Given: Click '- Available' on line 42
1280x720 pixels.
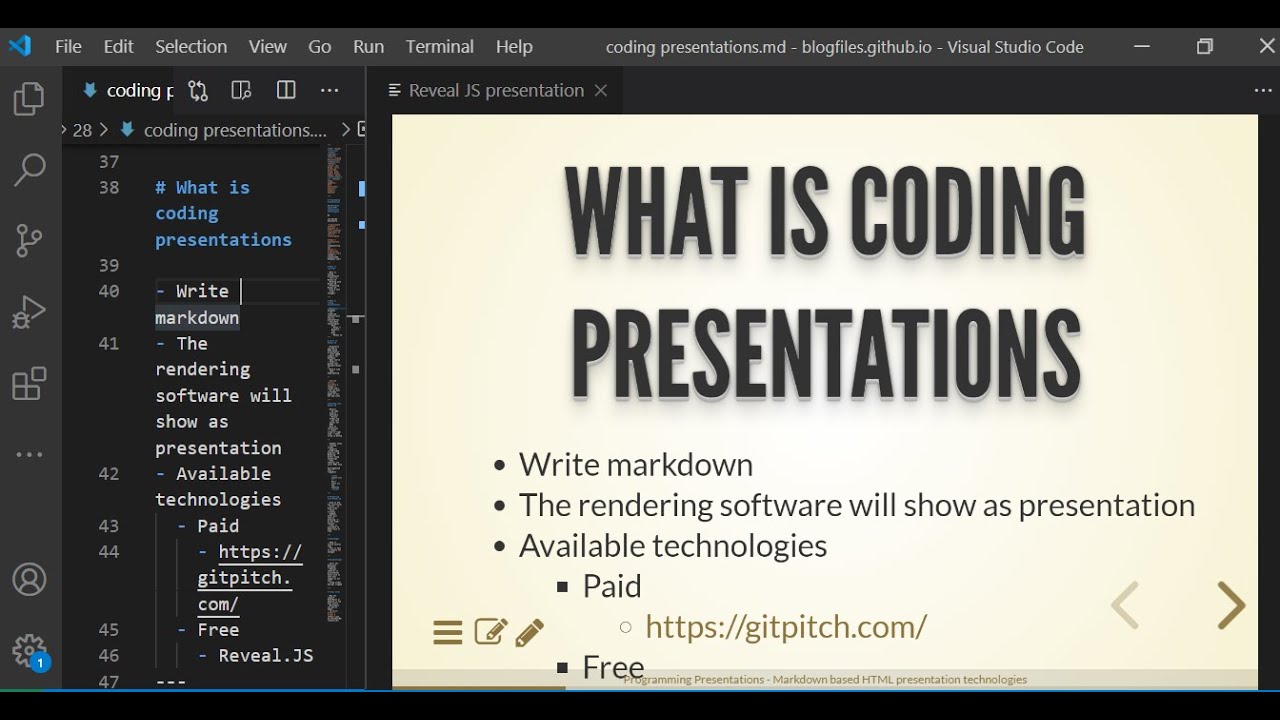Looking at the screenshot, I should tap(213, 473).
